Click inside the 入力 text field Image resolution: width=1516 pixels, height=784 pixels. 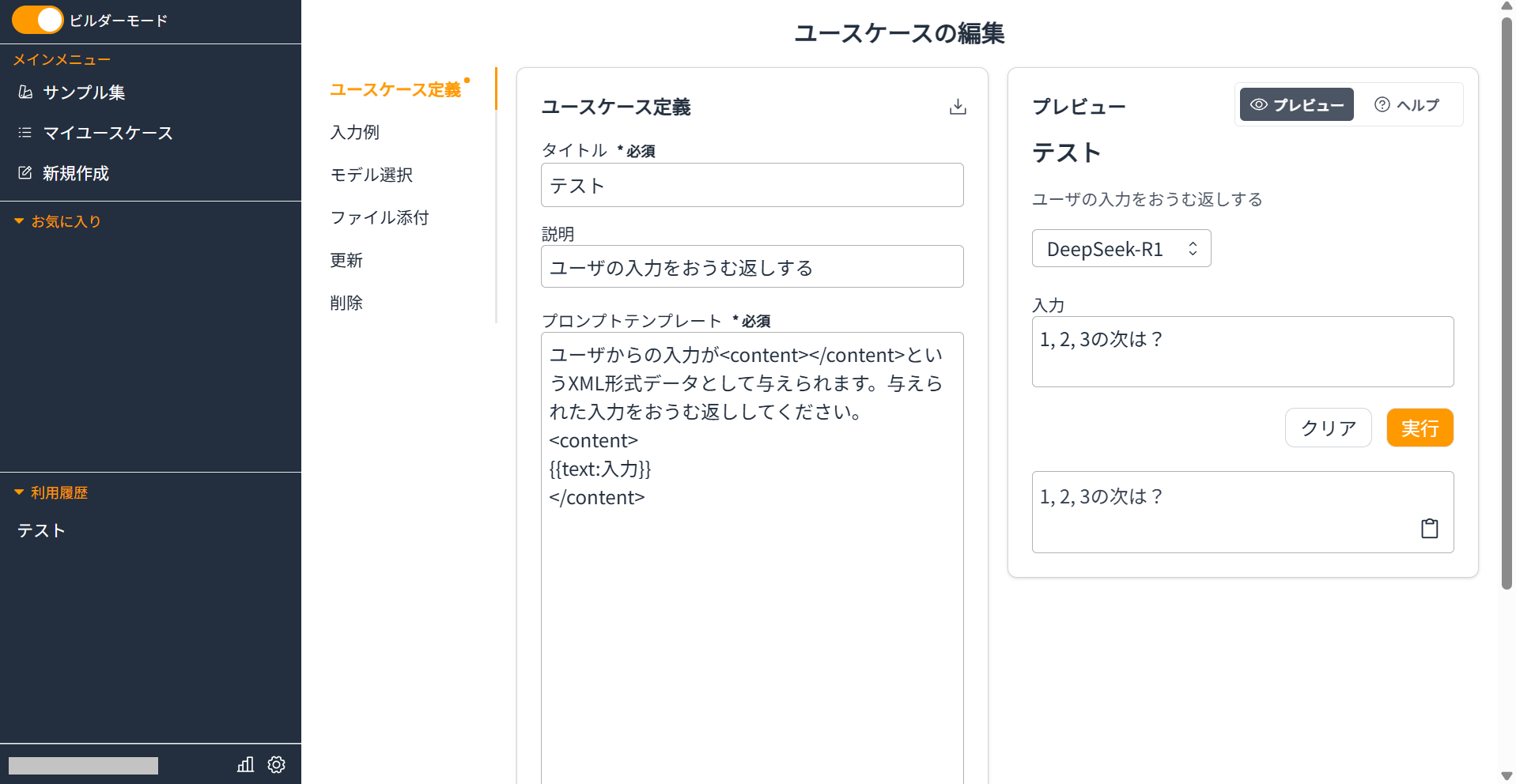coord(1242,352)
